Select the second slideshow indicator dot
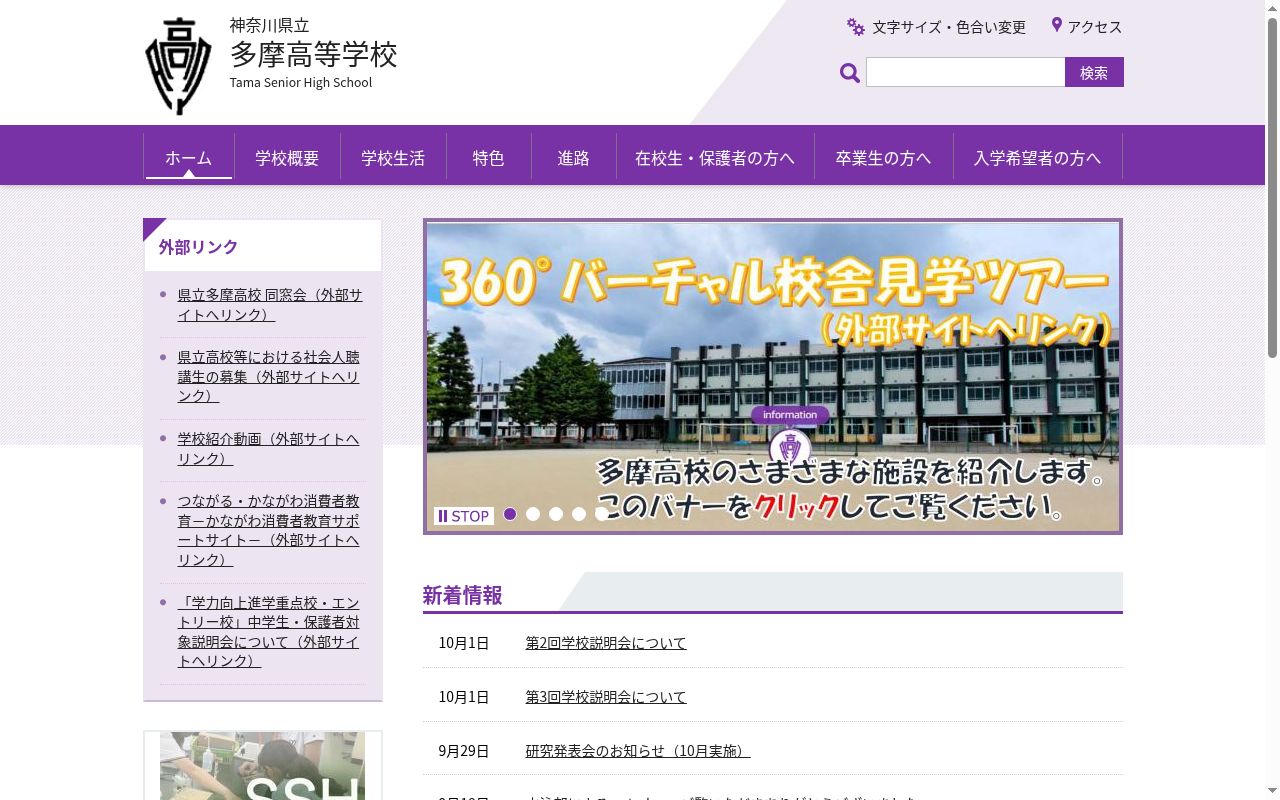1280x800 pixels. (x=533, y=514)
